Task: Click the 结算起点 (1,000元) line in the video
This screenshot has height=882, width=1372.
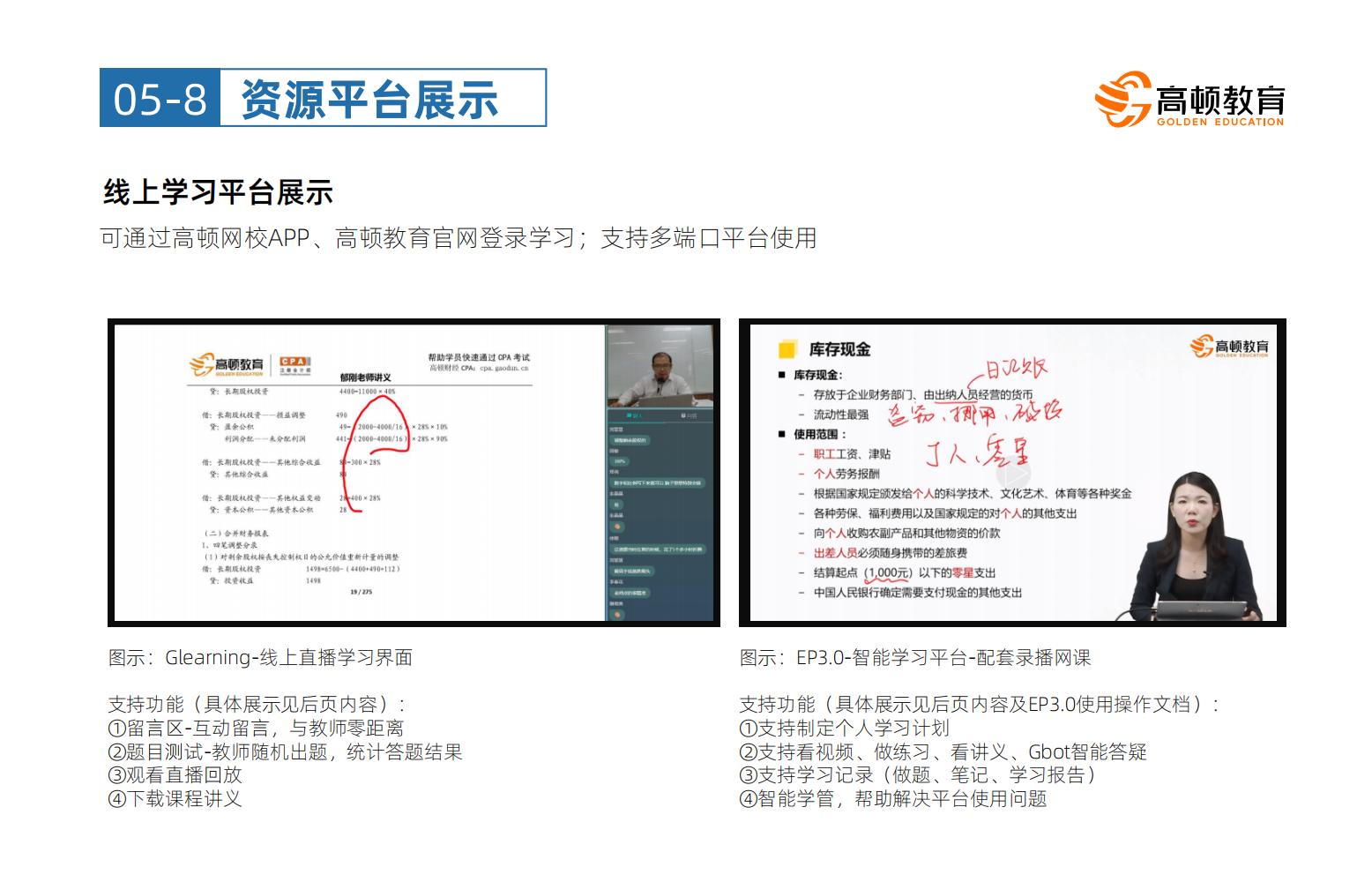Action: click(896, 573)
